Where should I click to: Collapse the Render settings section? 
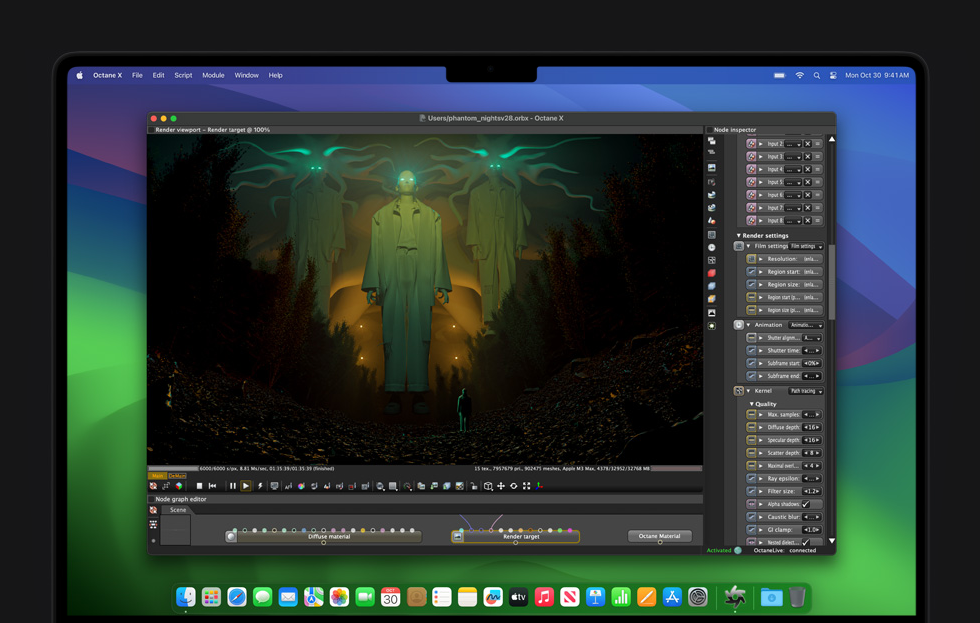(x=739, y=236)
